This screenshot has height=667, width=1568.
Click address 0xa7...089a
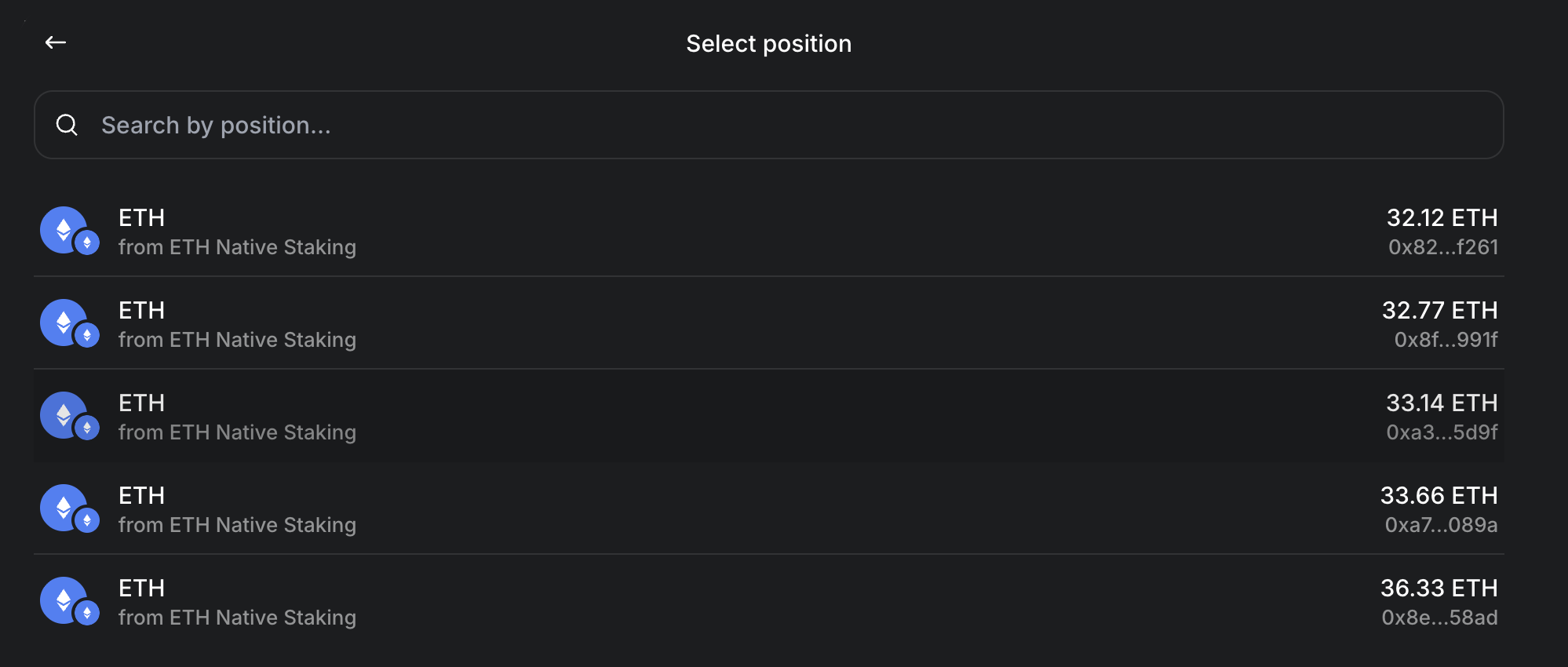point(1441,525)
